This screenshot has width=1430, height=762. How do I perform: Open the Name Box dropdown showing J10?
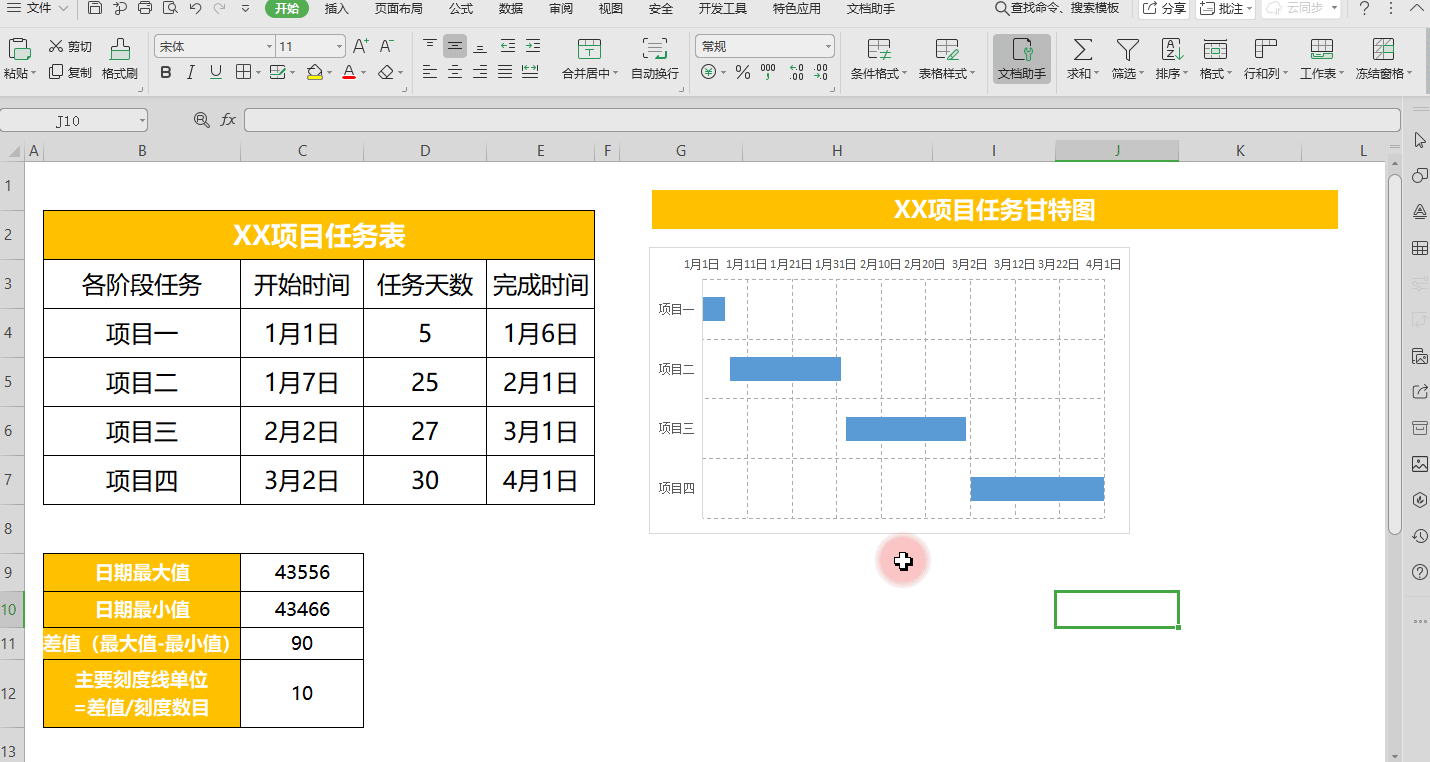[142, 121]
